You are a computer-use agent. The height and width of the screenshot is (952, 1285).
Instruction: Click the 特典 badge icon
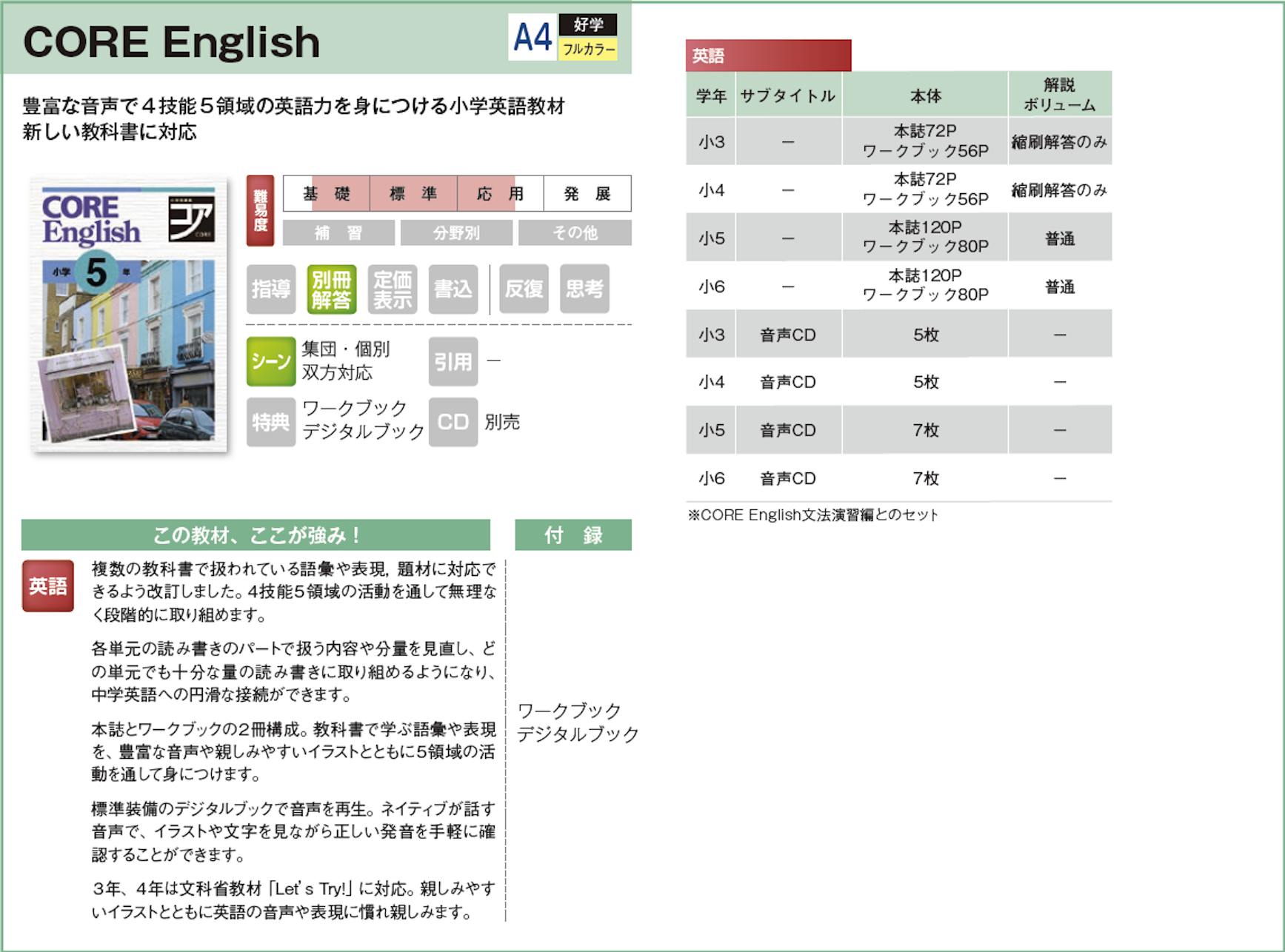tap(271, 422)
